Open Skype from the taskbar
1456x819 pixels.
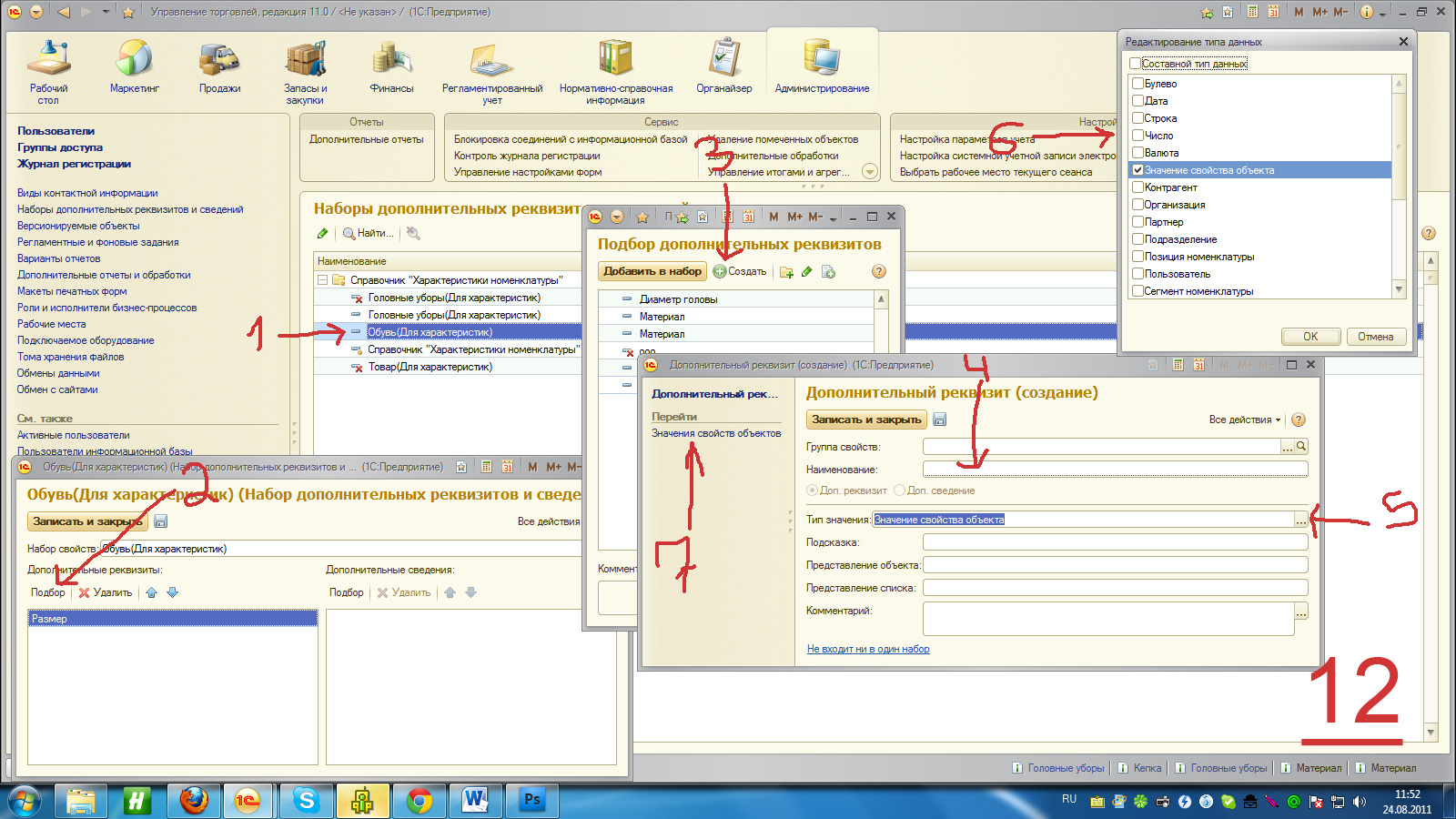pos(306,801)
